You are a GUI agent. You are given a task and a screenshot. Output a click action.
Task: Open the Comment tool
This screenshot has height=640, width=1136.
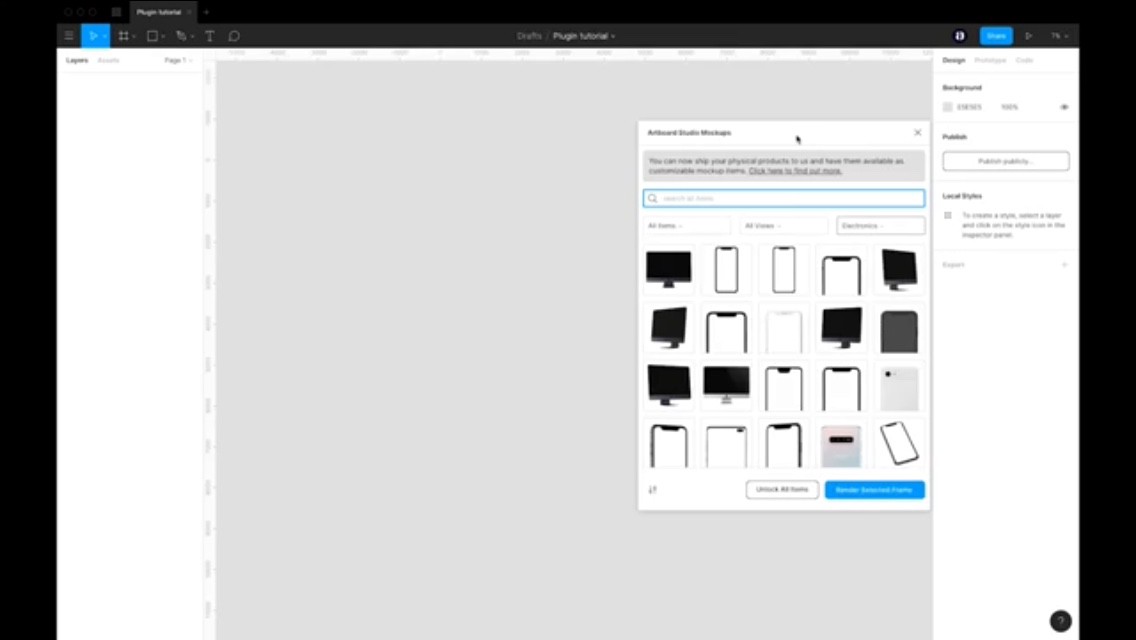233,35
